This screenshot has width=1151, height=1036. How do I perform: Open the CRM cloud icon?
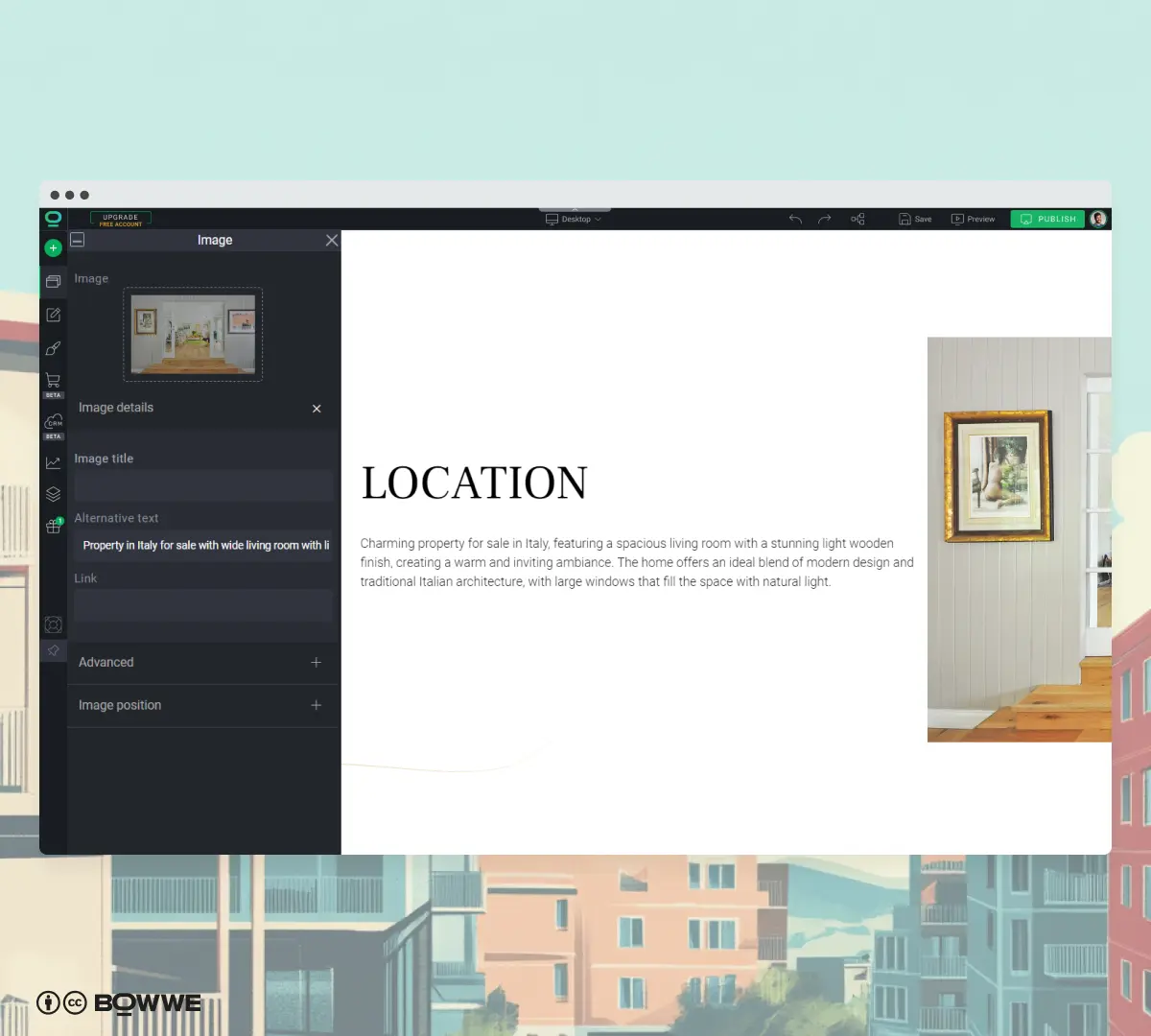53,422
